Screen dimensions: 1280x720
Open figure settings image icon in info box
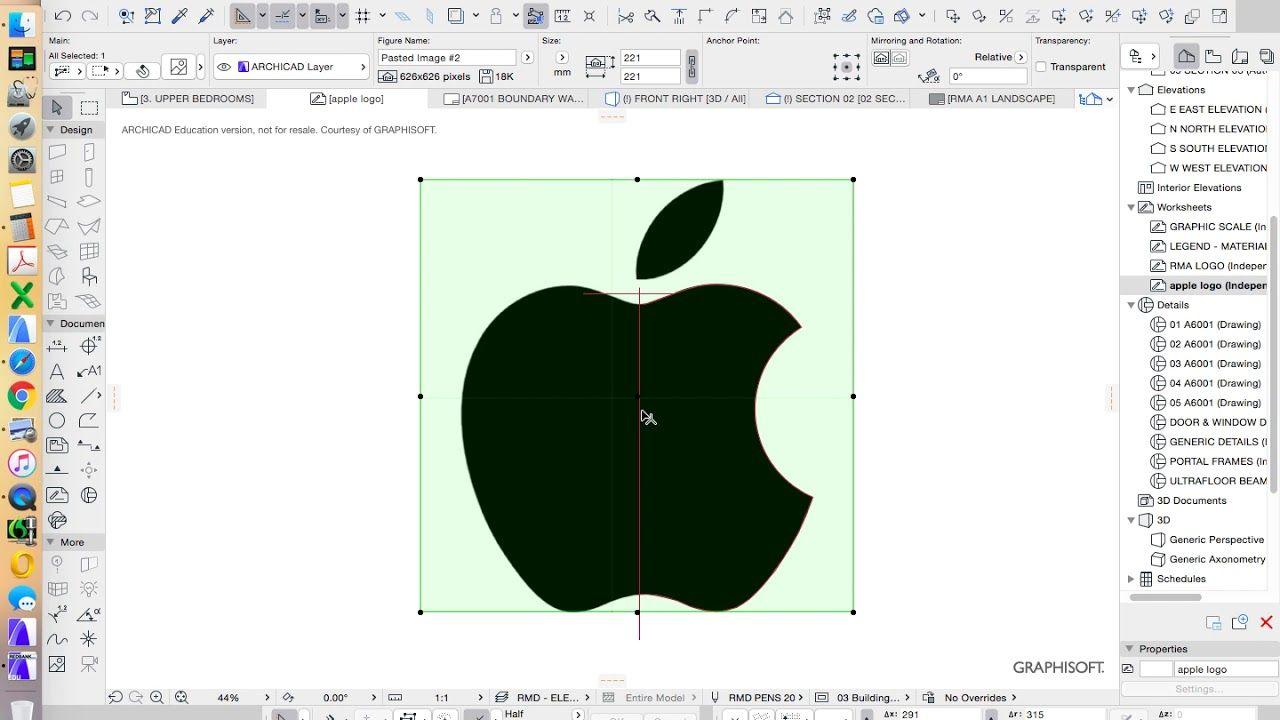[178, 67]
